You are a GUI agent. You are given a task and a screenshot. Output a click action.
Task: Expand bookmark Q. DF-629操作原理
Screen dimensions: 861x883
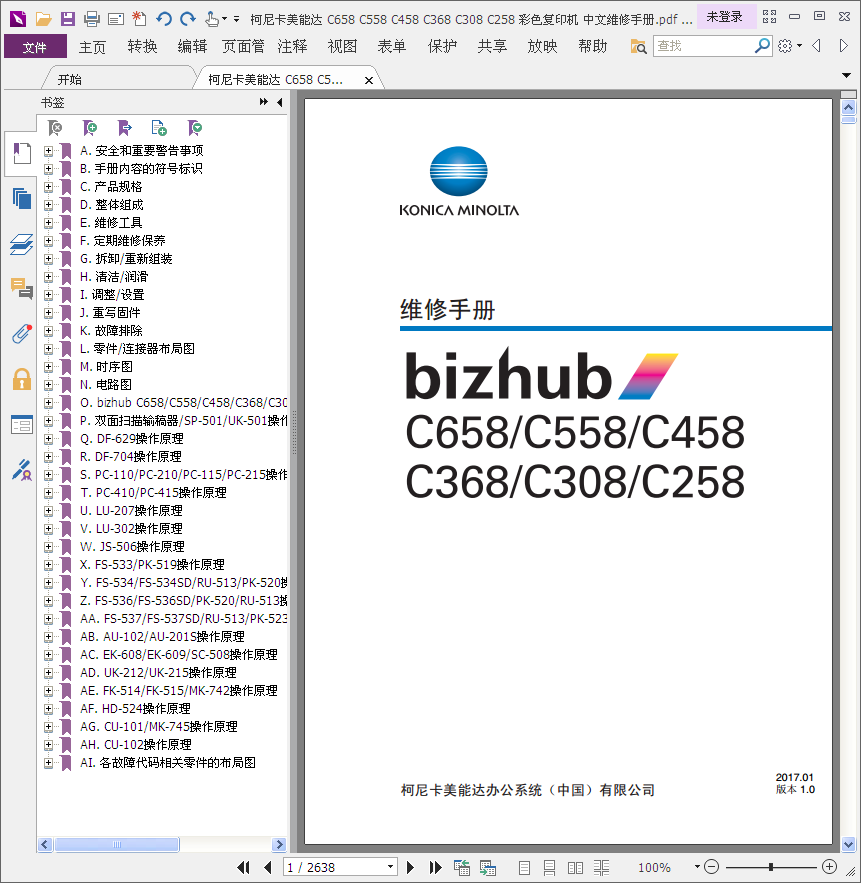[48, 439]
